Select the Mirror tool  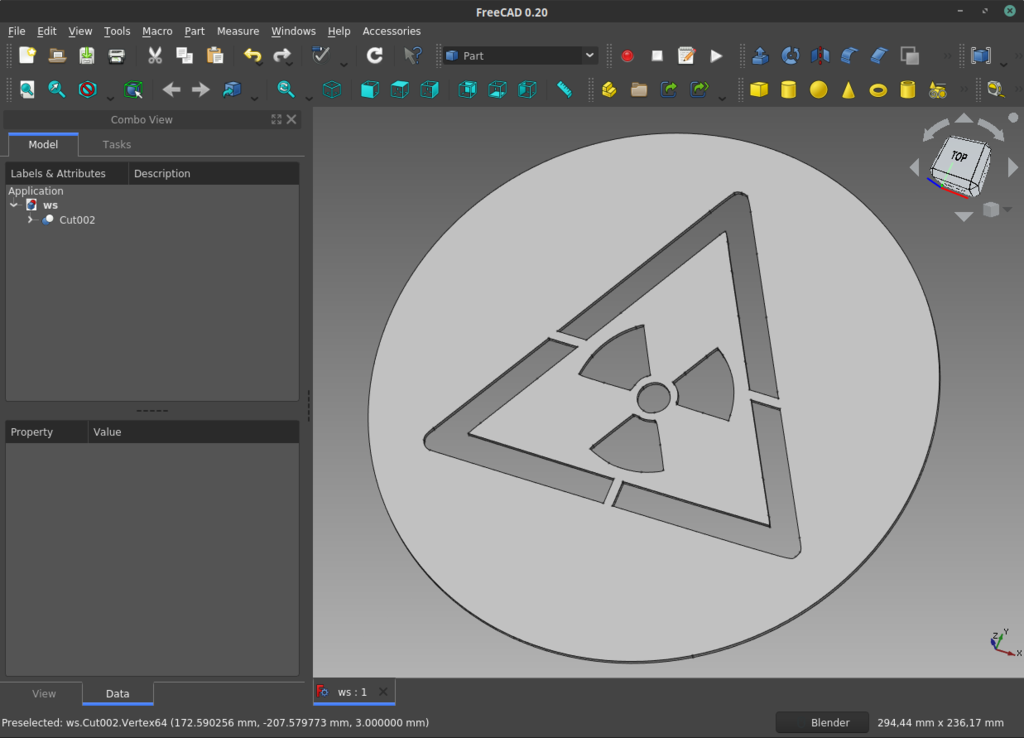pyautogui.click(x=820, y=56)
